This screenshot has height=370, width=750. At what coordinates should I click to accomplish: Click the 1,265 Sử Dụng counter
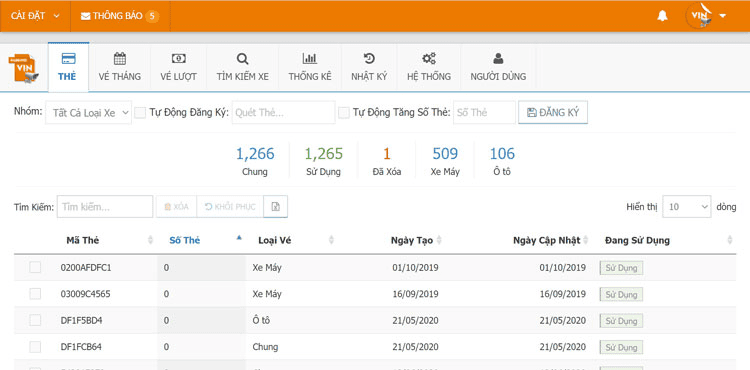[324, 162]
